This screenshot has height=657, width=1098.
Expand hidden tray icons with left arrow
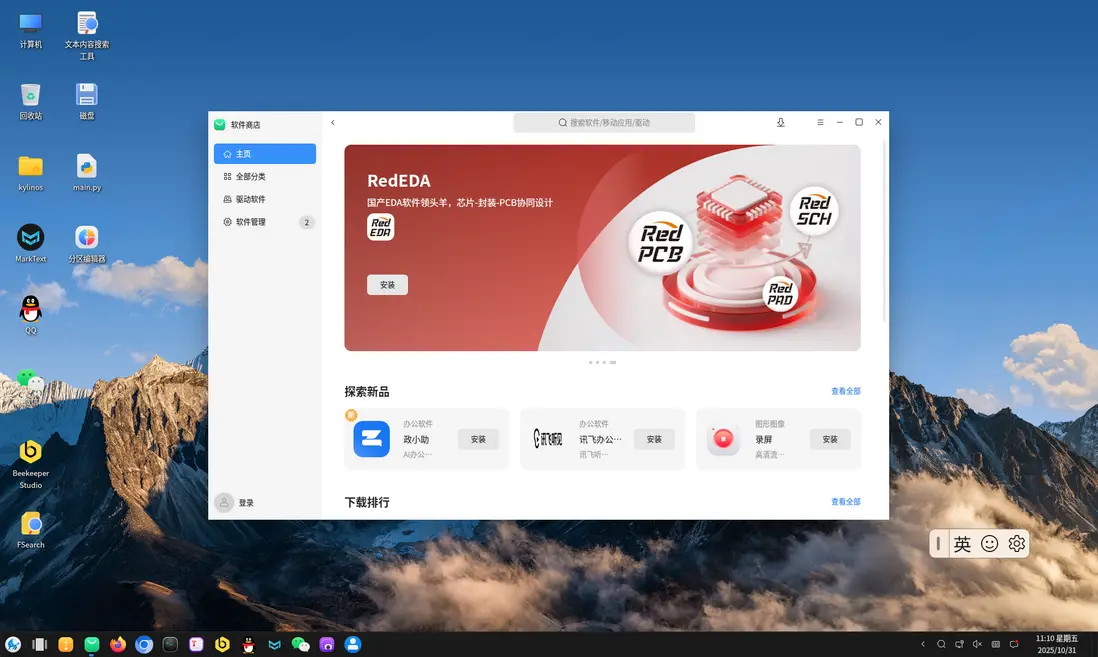coord(923,644)
